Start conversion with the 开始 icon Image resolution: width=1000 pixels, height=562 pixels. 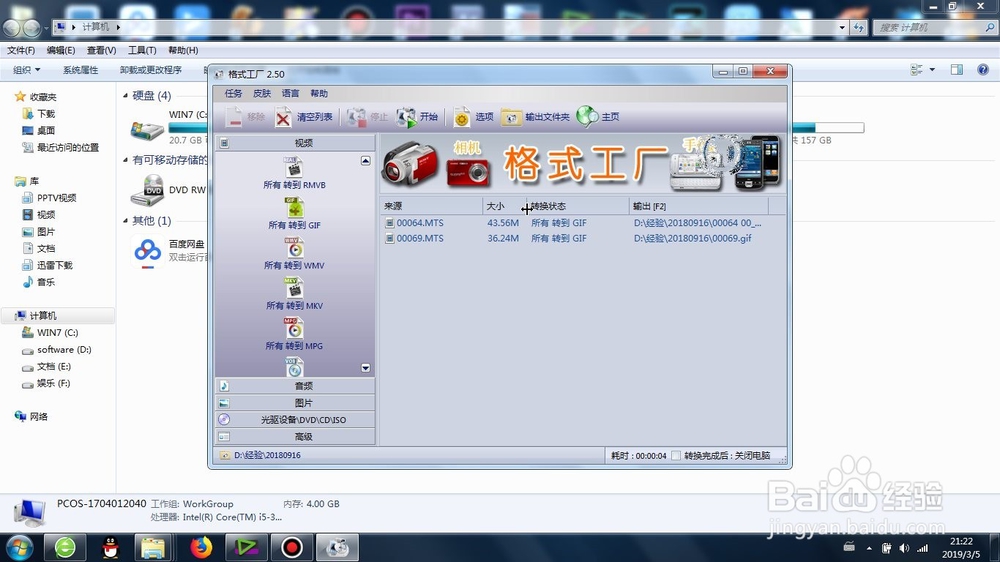pyautogui.click(x=406, y=117)
